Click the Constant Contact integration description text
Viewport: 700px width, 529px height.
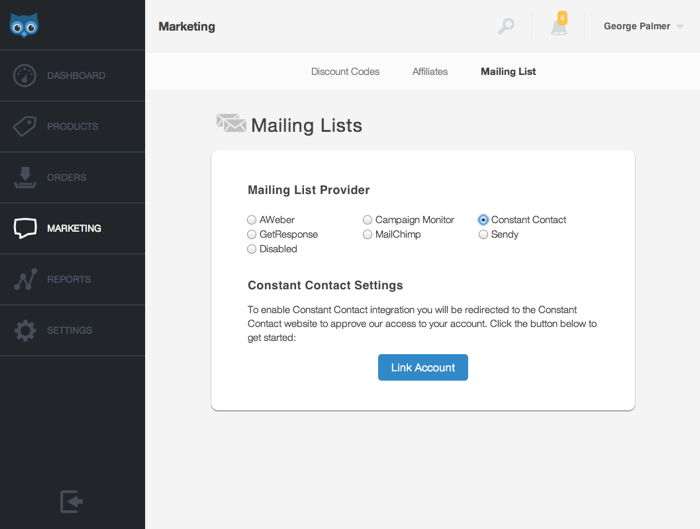(x=422, y=323)
